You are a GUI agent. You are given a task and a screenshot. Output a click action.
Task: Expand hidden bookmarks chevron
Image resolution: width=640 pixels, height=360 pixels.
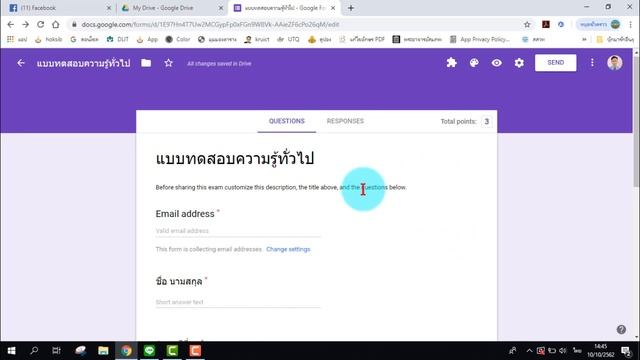584,39
